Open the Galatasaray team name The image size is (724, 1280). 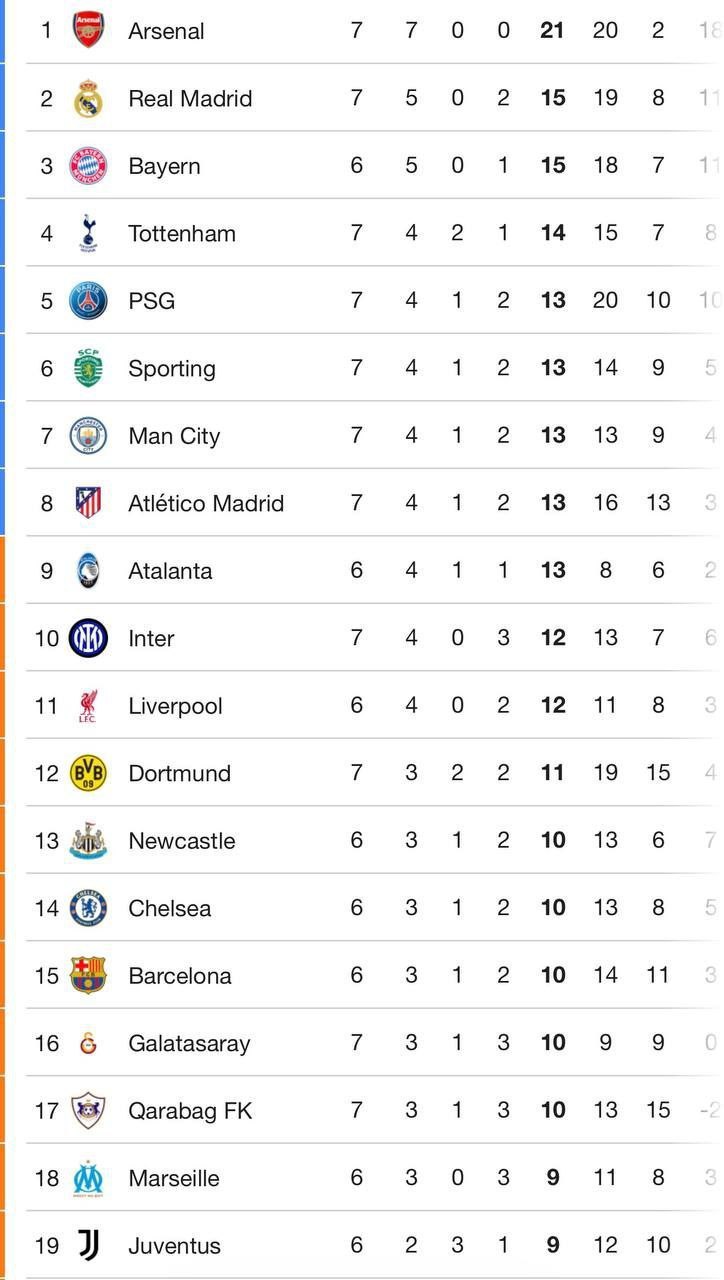(189, 1043)
